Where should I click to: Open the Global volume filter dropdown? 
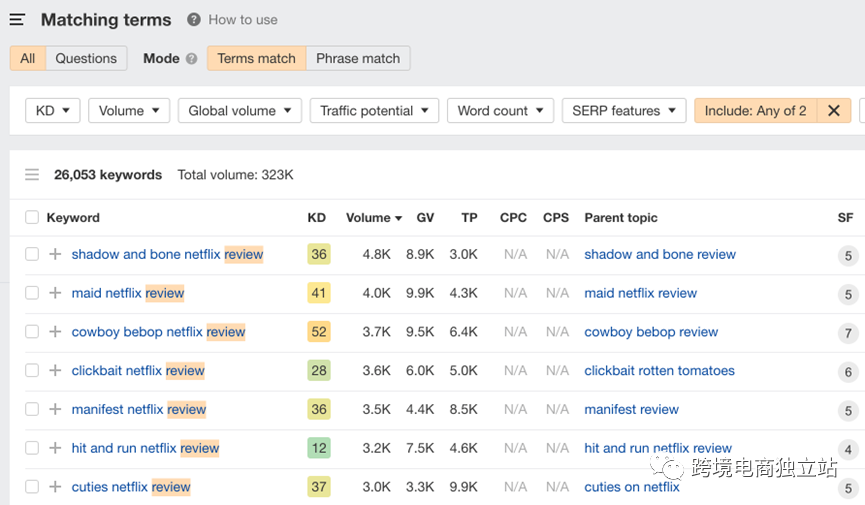point(240,110)
